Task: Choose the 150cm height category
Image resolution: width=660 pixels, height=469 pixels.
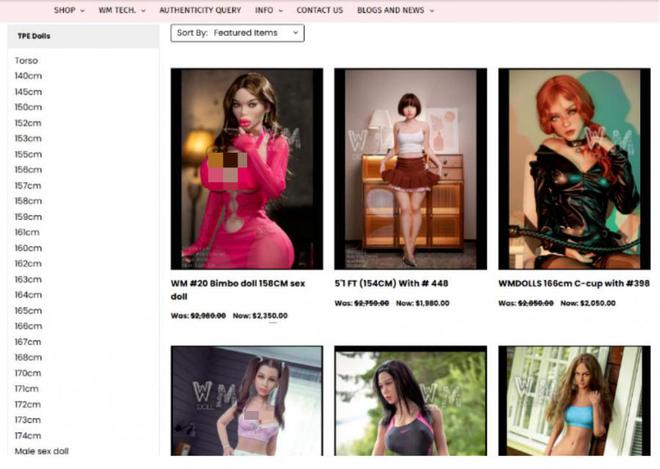Action: coord(28,107)
